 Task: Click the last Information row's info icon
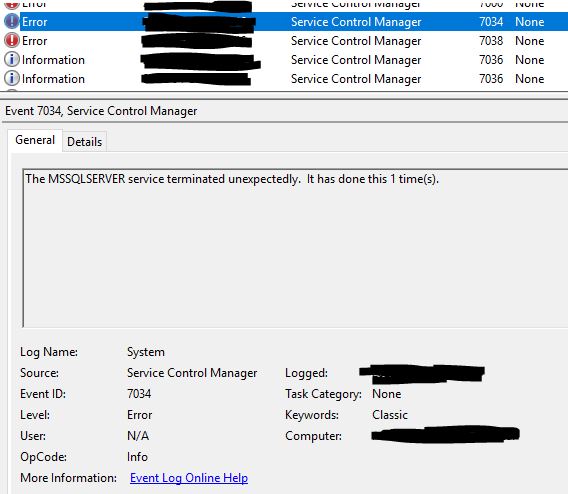pyautogui.click(x=12, y=79)
